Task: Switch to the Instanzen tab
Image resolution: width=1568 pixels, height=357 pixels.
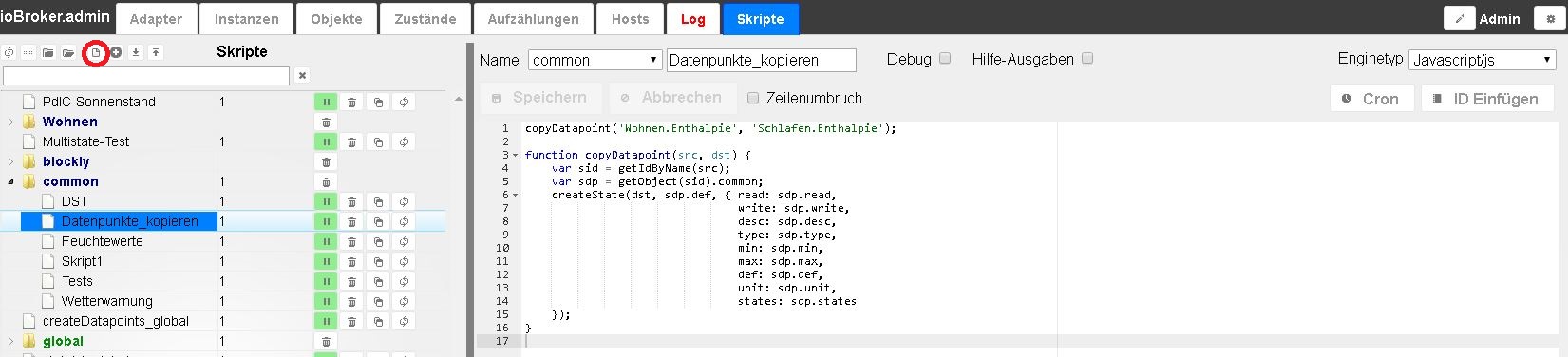Action: 247,19
